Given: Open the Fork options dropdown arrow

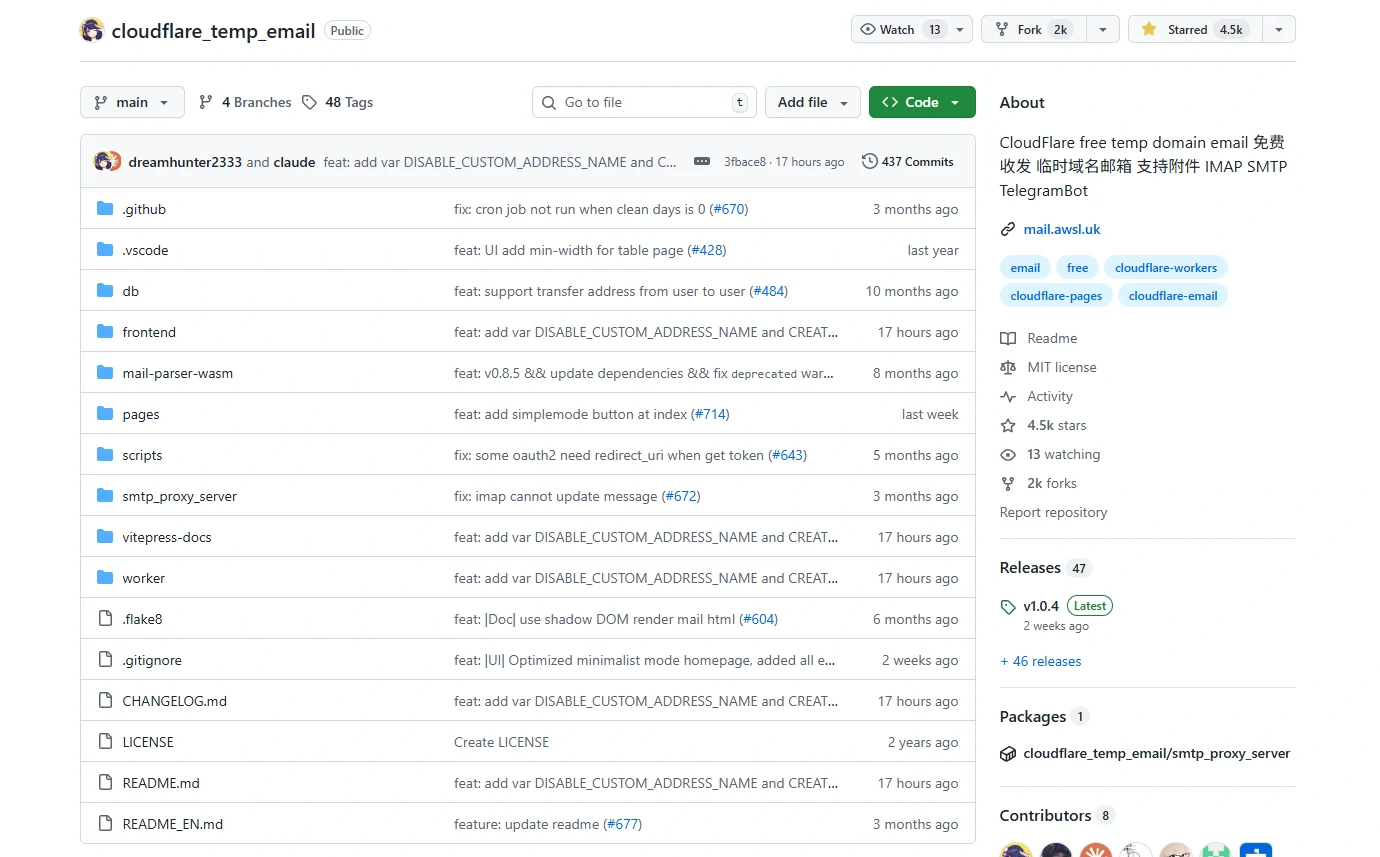Looking at the screenshot, I should (x=1103, y=30).
